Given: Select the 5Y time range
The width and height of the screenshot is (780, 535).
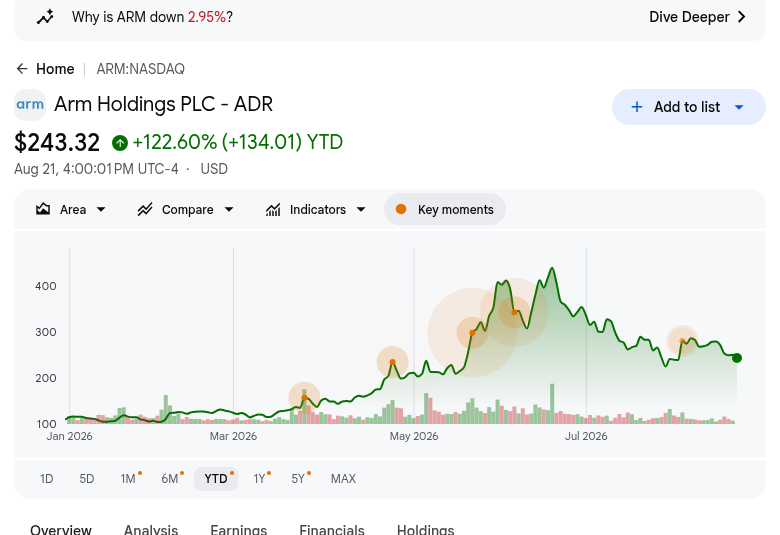Looking at the screenshot, I should tap(298, 479).
